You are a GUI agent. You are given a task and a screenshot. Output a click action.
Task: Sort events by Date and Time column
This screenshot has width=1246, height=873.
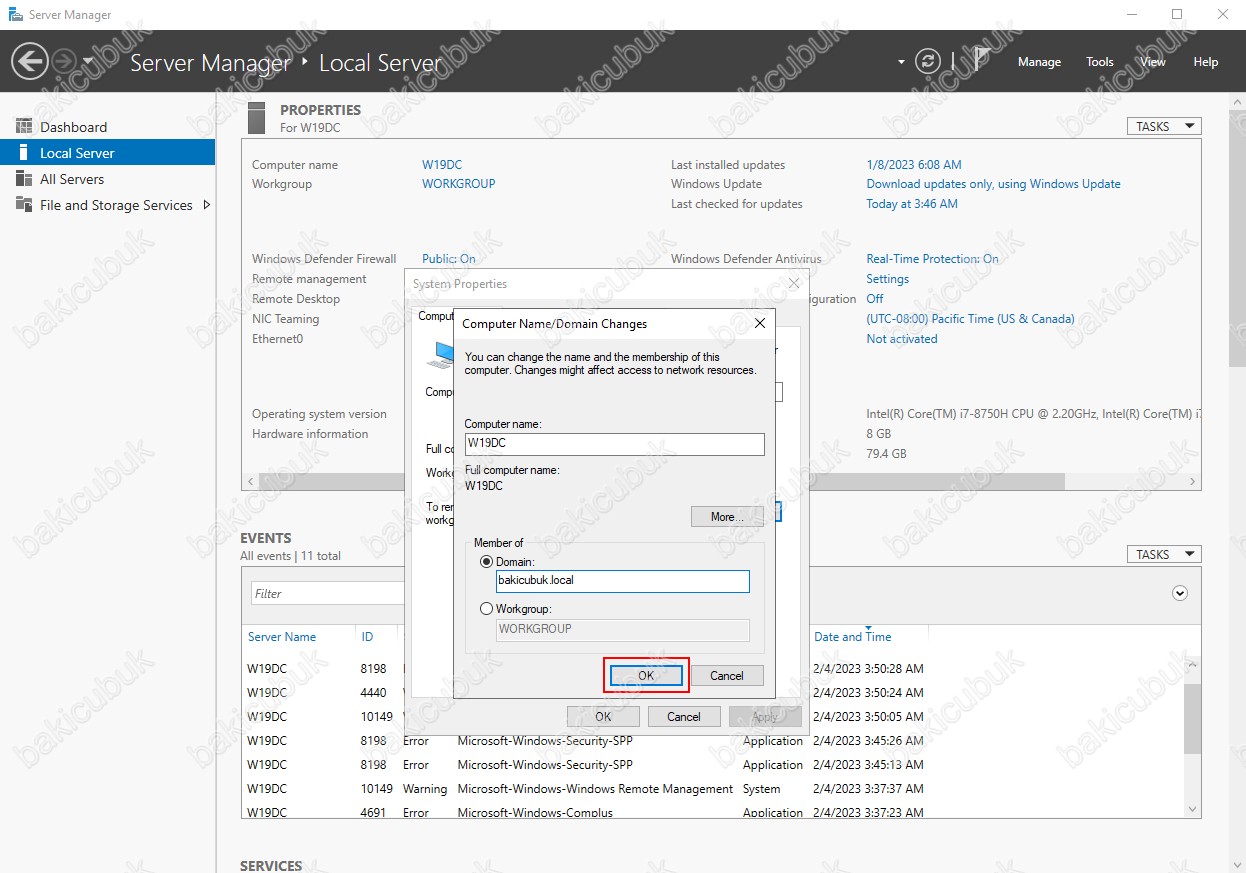[x=853, y=637]
